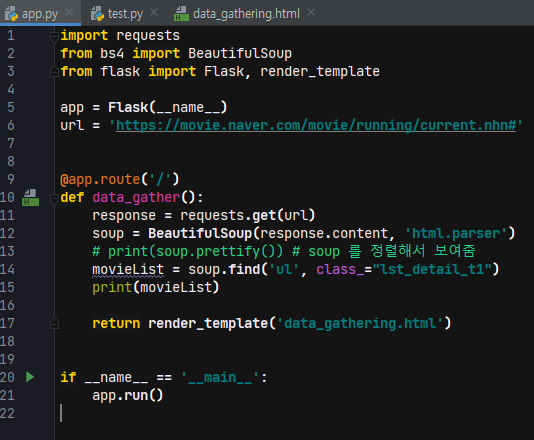
Task: Click the 'data_gathering.html' string on line 17
Action: point(360,323)
